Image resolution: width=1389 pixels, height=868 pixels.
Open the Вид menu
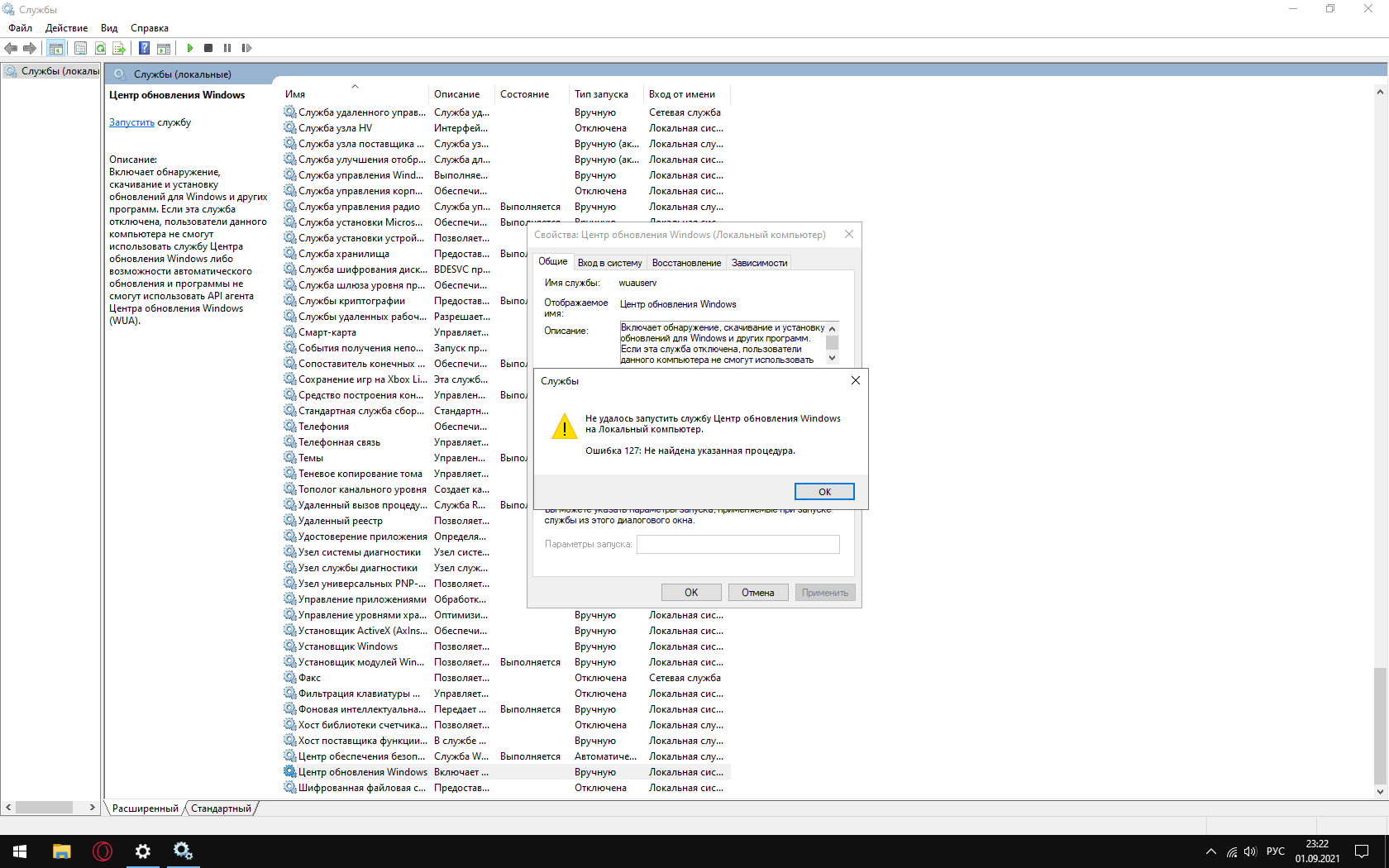pyautogui.click(x=109, y=28)
